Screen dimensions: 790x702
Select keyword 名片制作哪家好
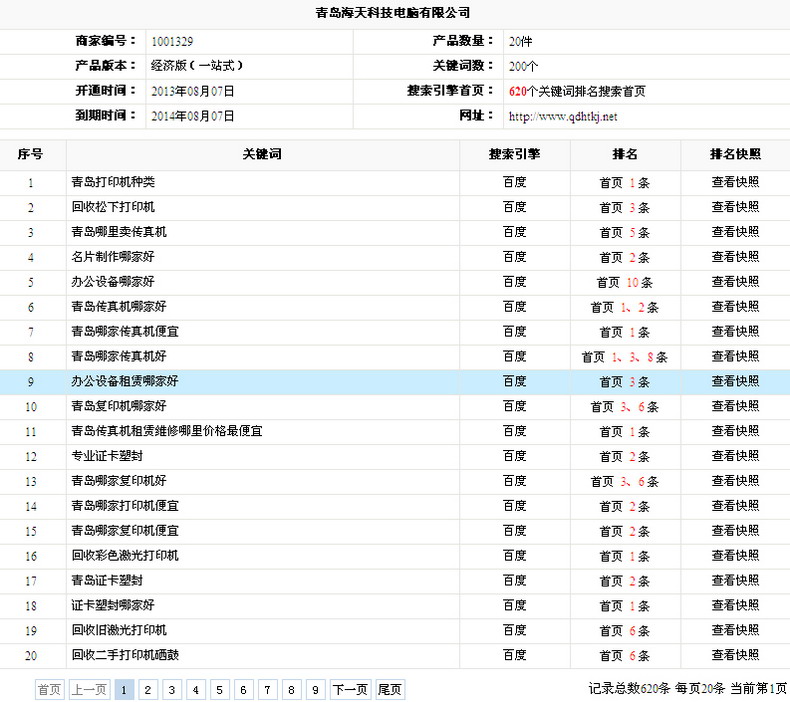113,257
